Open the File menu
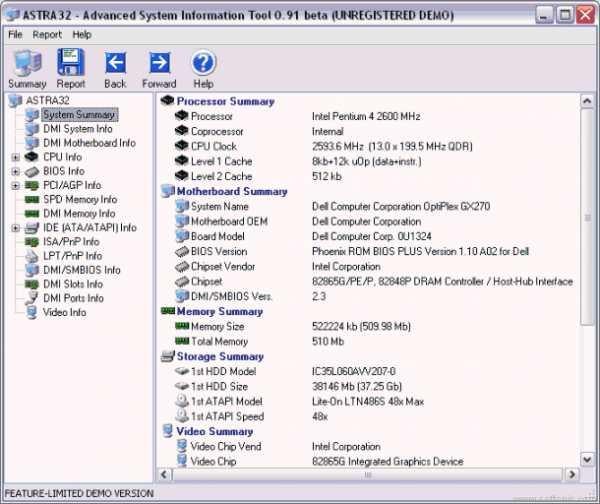Viewport: 600px width, 504px height. coord(15,35)
